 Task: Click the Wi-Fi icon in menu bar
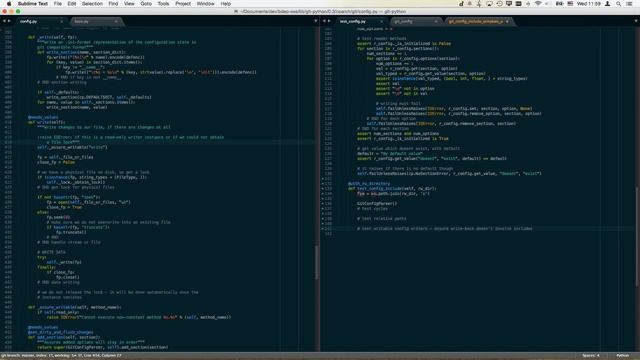(538, 4)
